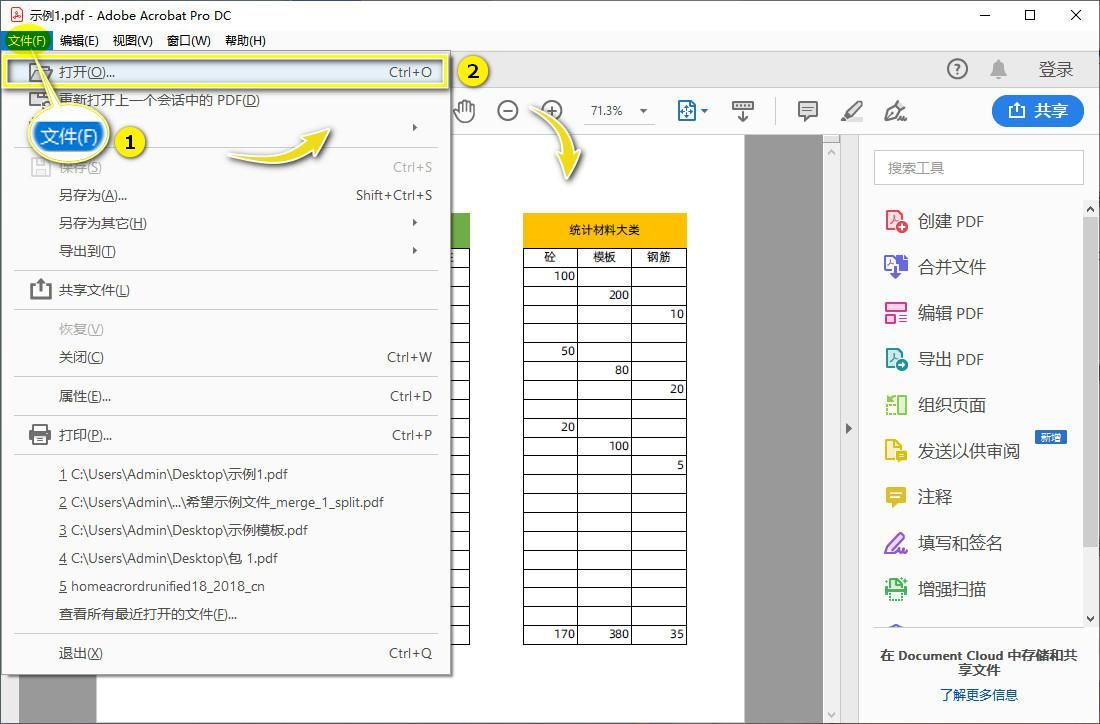Click column header 模板
1100x724 pixels.
[x=604, y=257]
